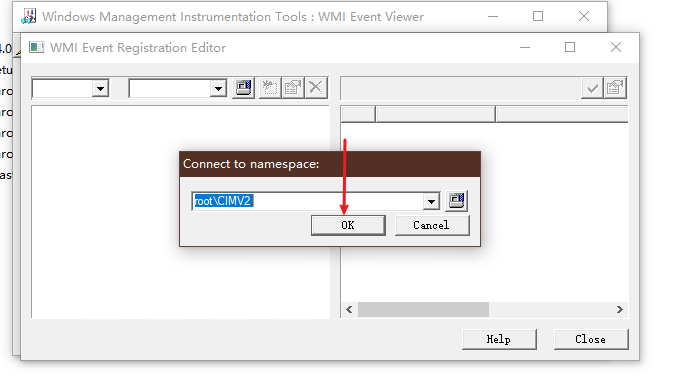
Task: Confirm the namespace with the OK button
Action: click(x=348, y=225)
